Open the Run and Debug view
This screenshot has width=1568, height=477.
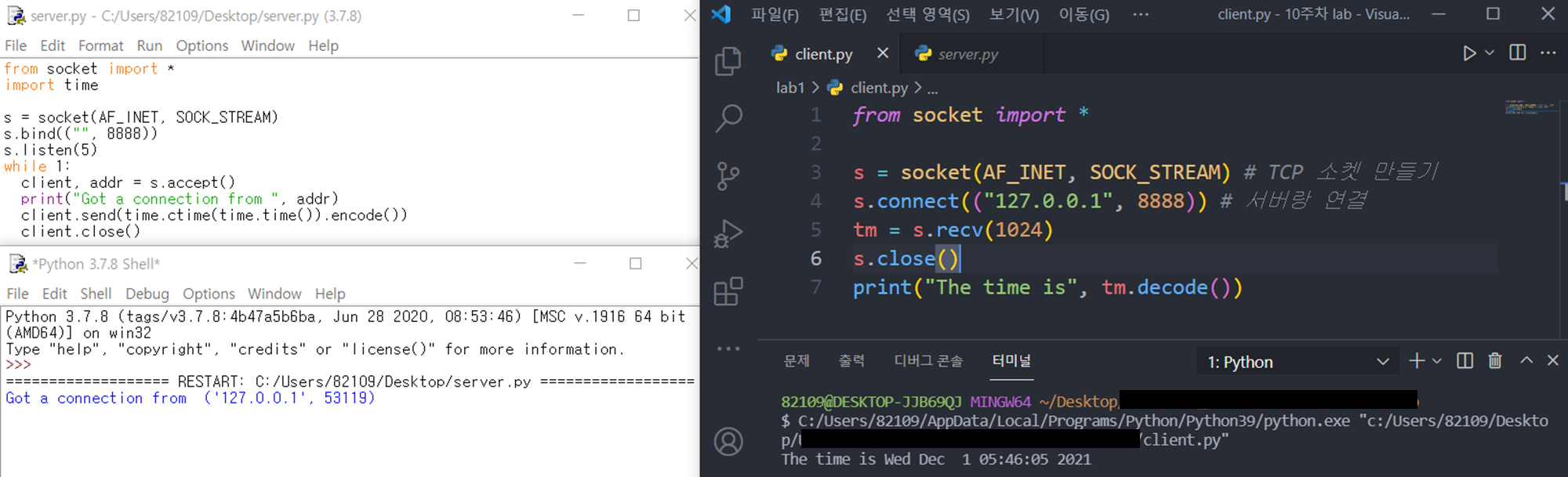click(728, 233)
